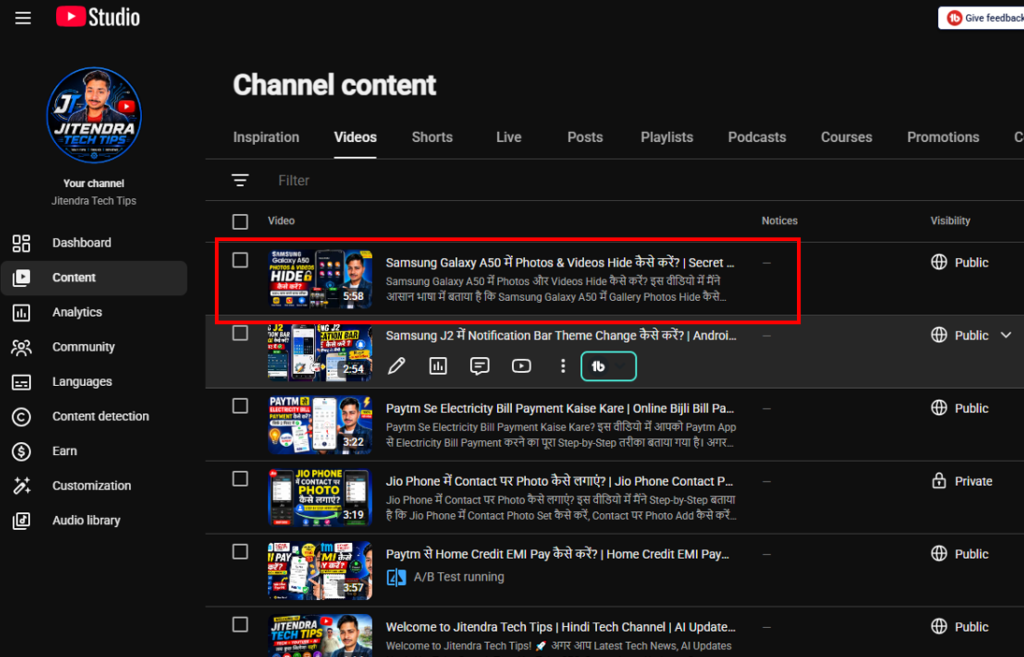This screenshot has height=657, width=1024.
Task: Open Samsung Galaxy A50 video title link
Action: [x=560, y=263]
